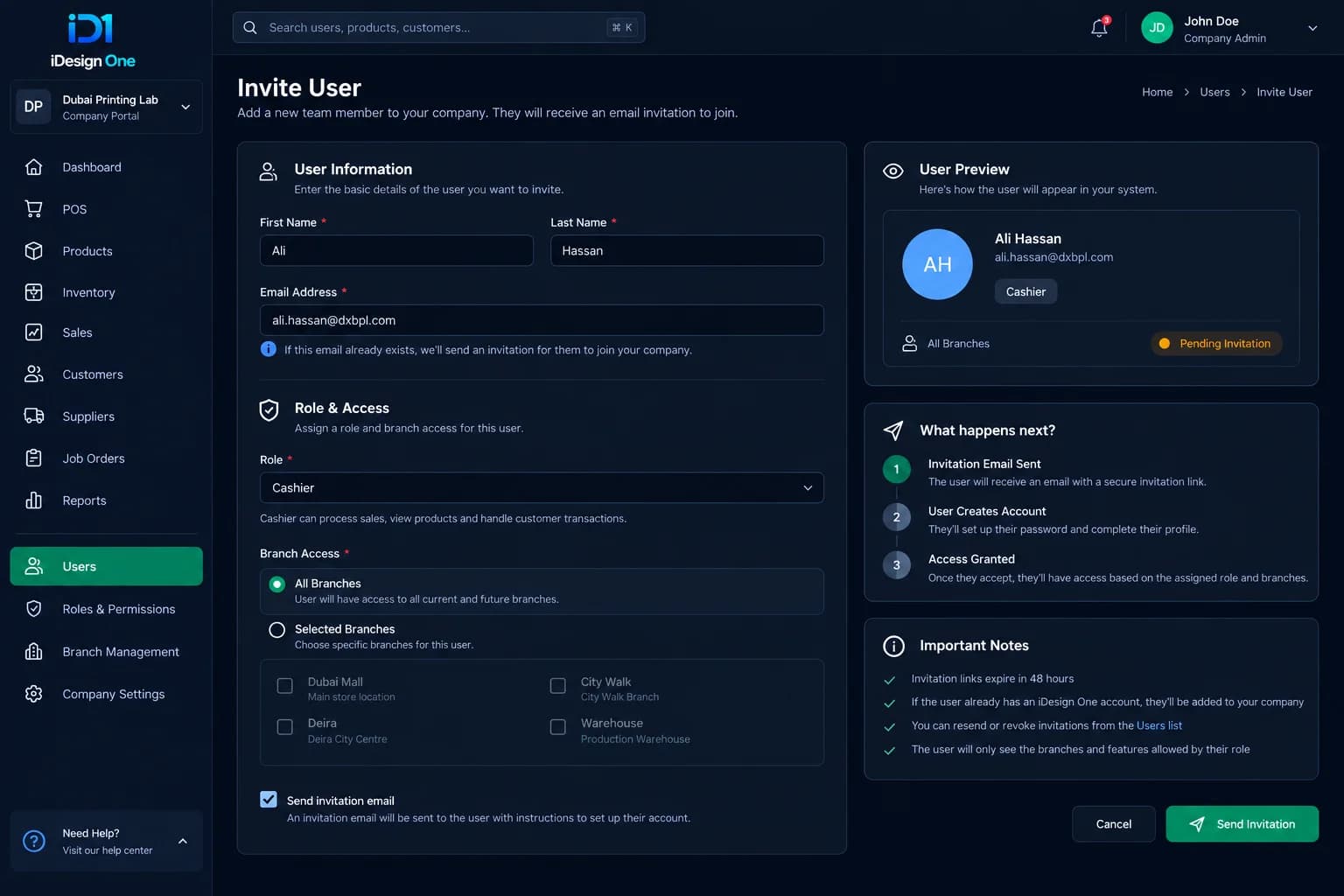Click the Last Name input field
The width and height of the screenshot is (1344, 896).
coord(687,250)
